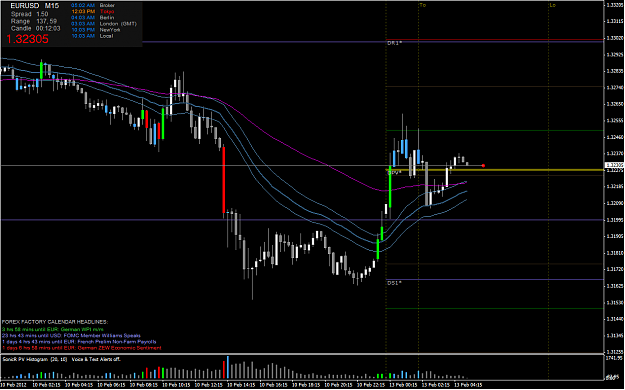Image resolution: width=625 pixels, height=390 pixels.
Task: Click the Tokyo session time row
Action: tap(93, 12)
